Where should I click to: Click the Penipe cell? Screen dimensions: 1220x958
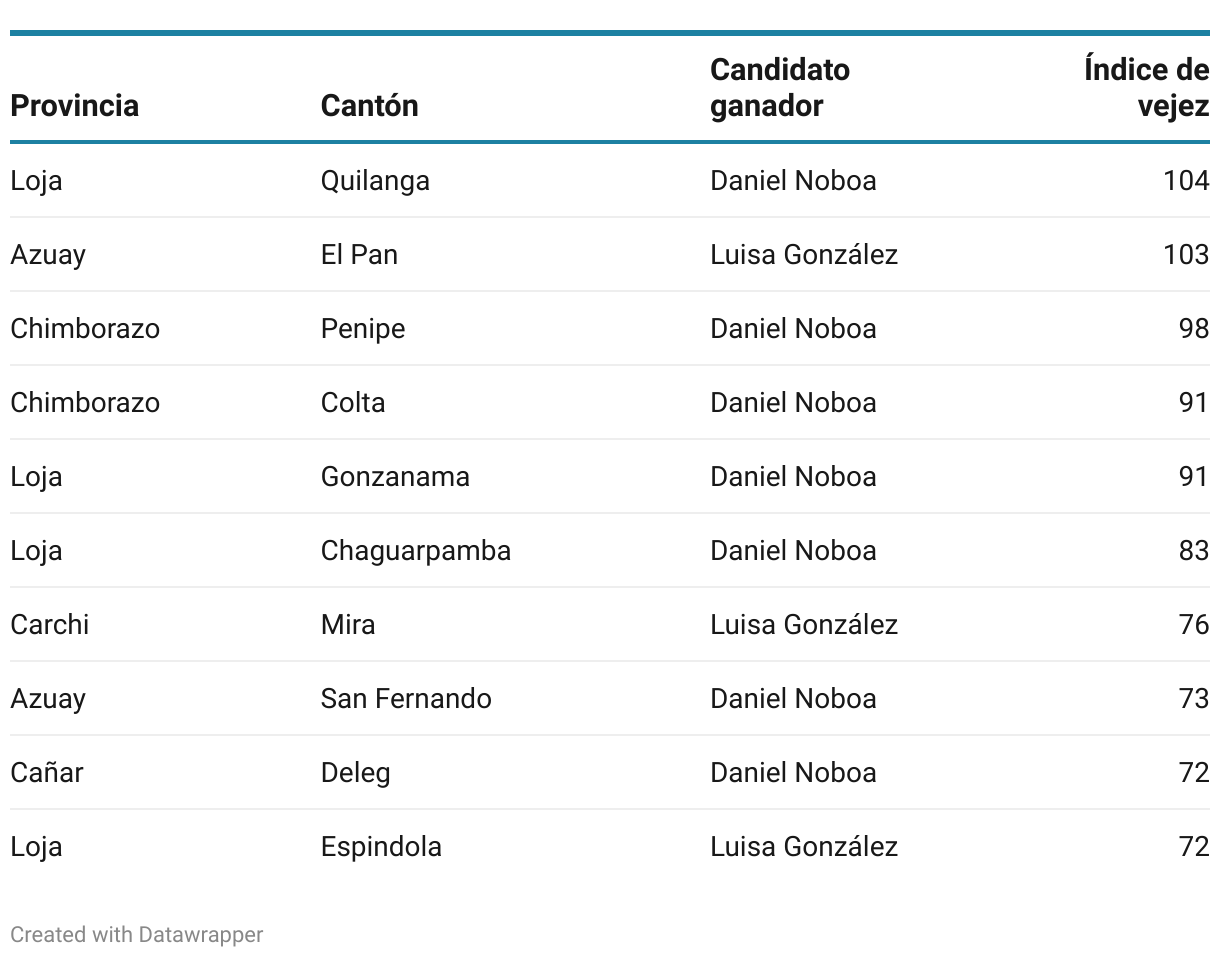[x=362, y=328]
